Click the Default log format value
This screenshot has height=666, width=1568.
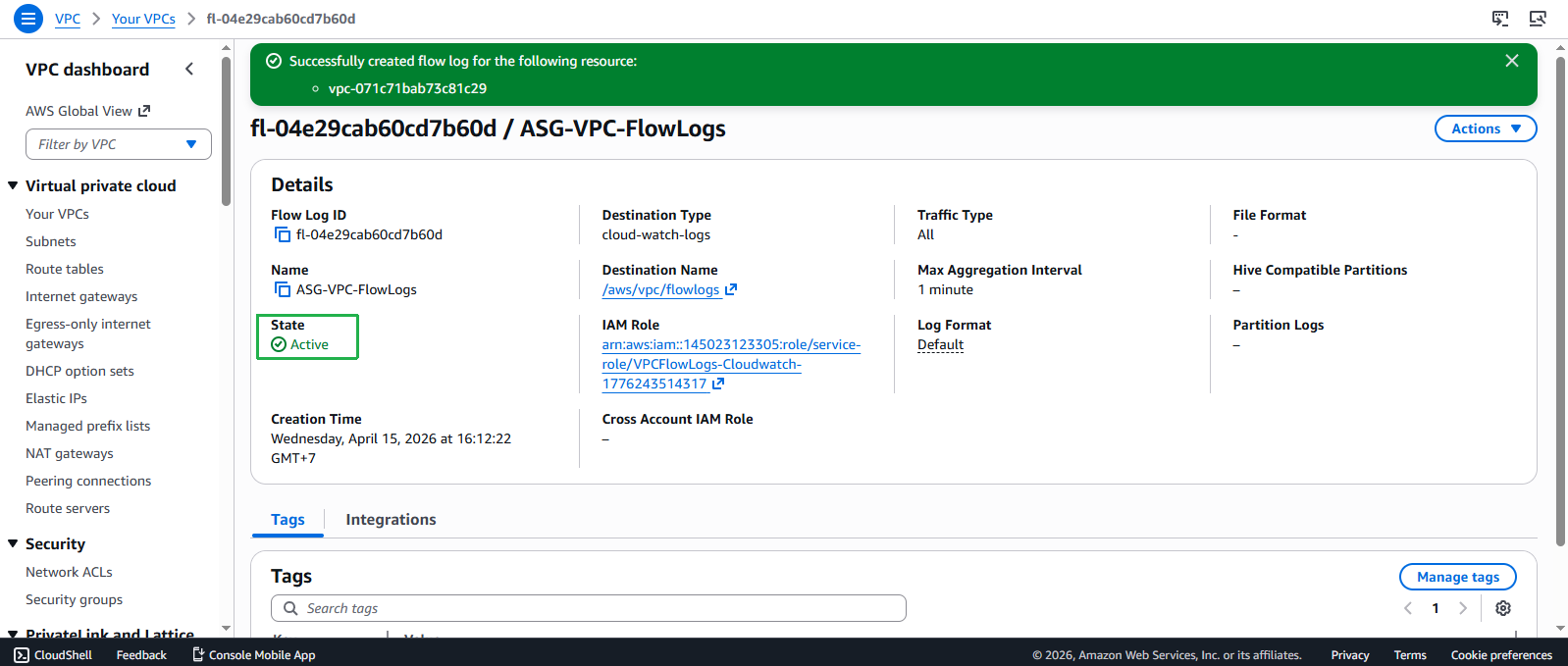tap(940, 344)
